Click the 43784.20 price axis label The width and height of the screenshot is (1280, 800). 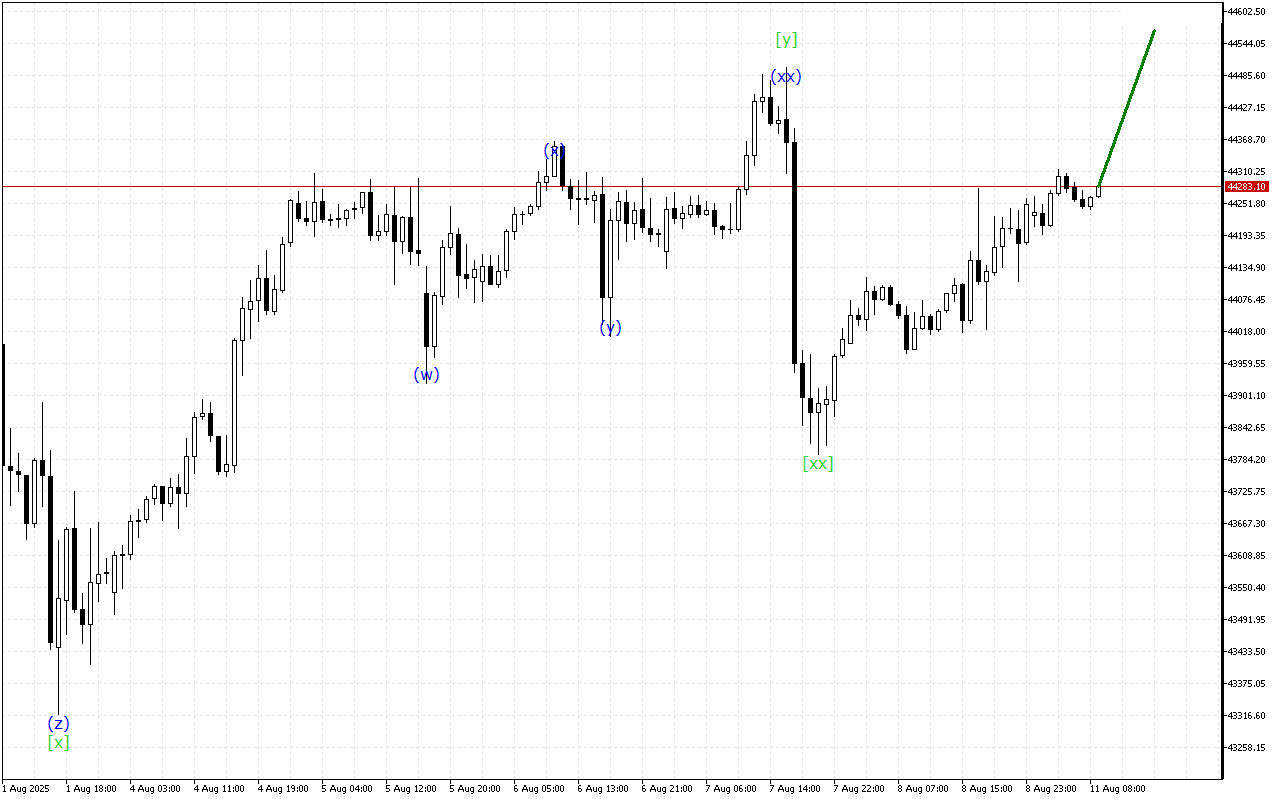click(x=1246, y=460)
